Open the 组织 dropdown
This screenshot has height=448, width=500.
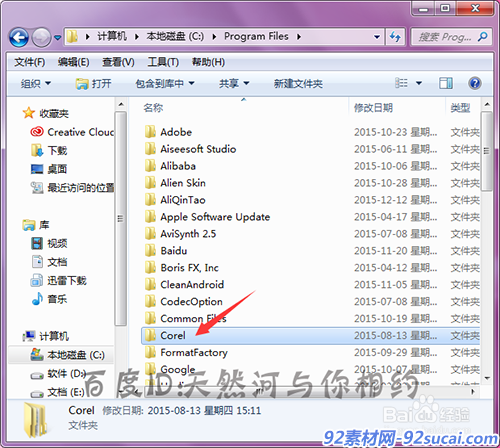(36, 83)
